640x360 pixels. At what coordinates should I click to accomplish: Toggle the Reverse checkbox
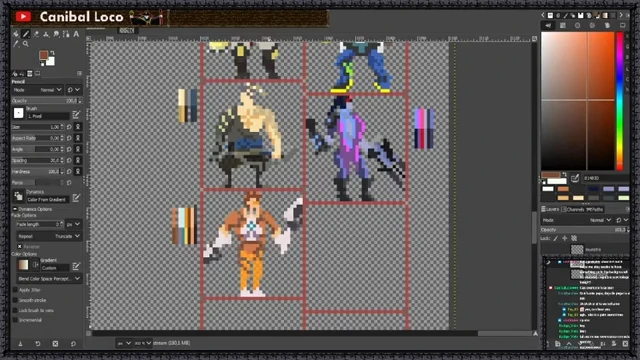[x=20, y=247]
